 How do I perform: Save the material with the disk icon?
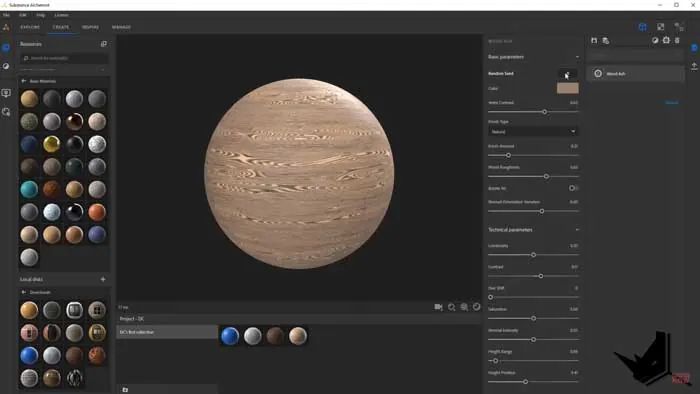[x=594, y=41]
